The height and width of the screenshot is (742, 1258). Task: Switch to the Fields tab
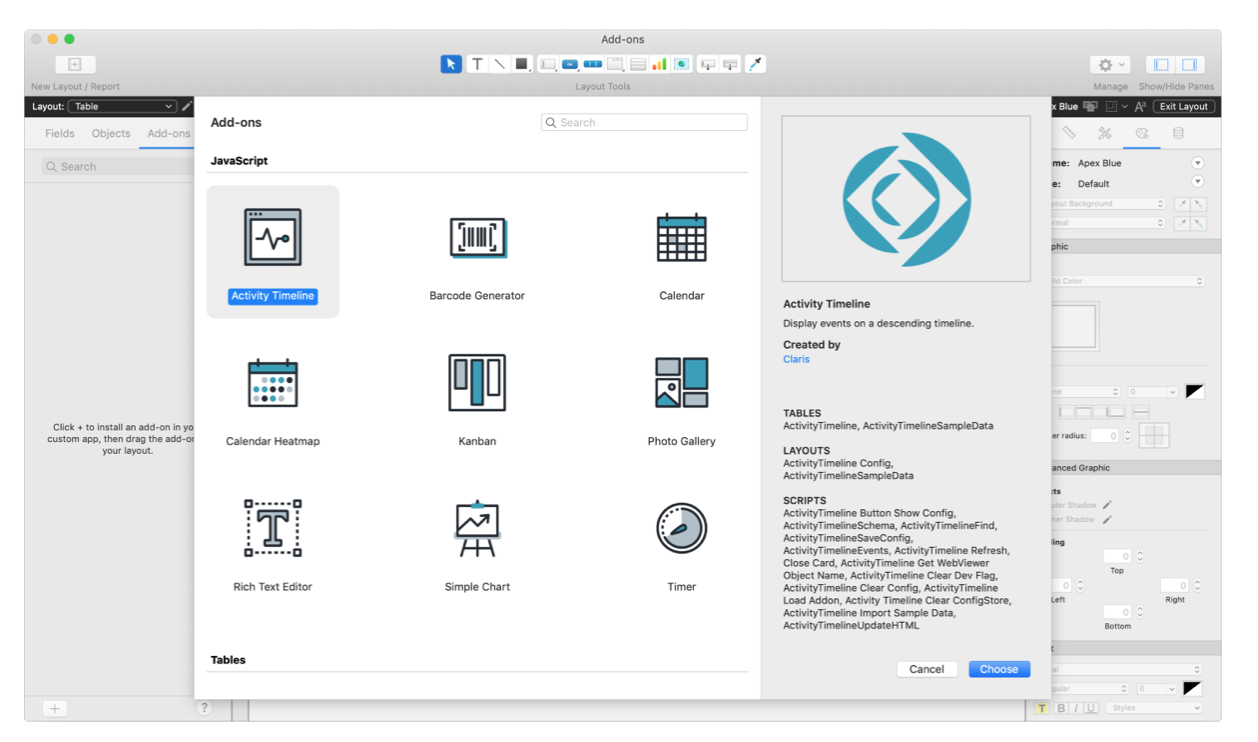tap(60, 133)
